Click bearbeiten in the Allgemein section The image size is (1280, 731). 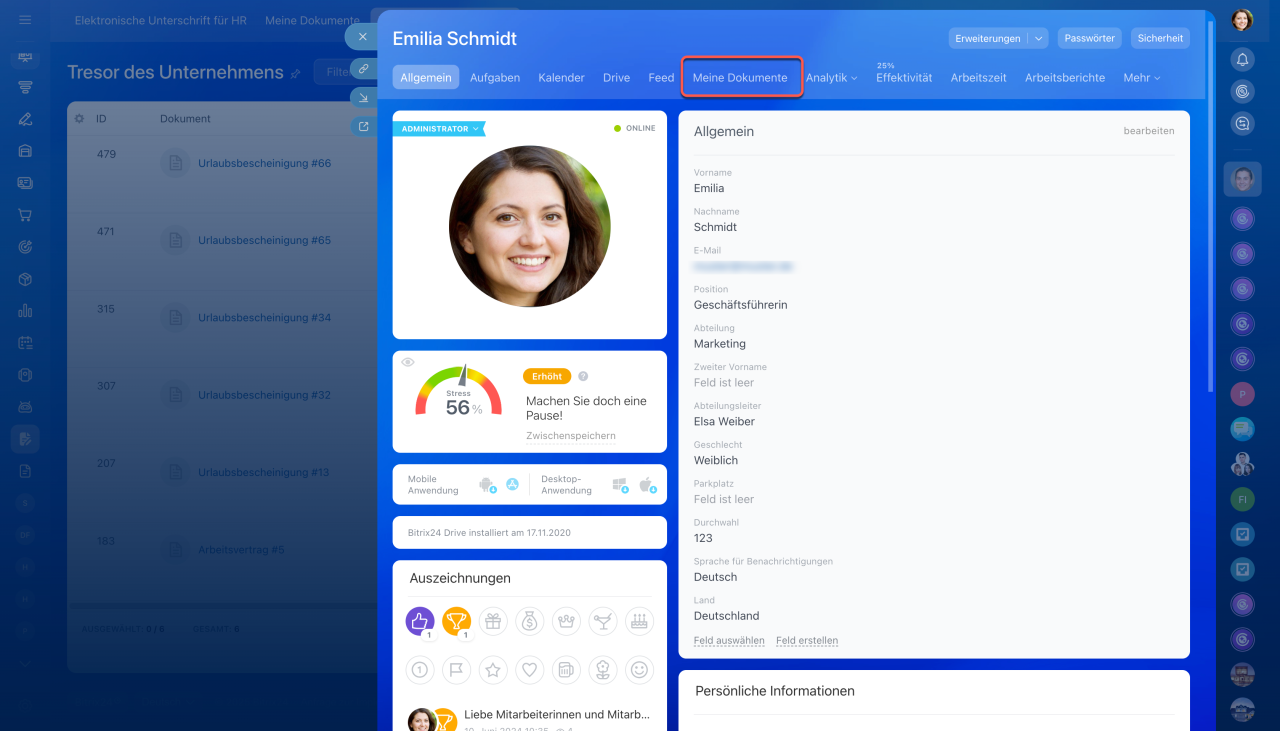(1149, 131)
